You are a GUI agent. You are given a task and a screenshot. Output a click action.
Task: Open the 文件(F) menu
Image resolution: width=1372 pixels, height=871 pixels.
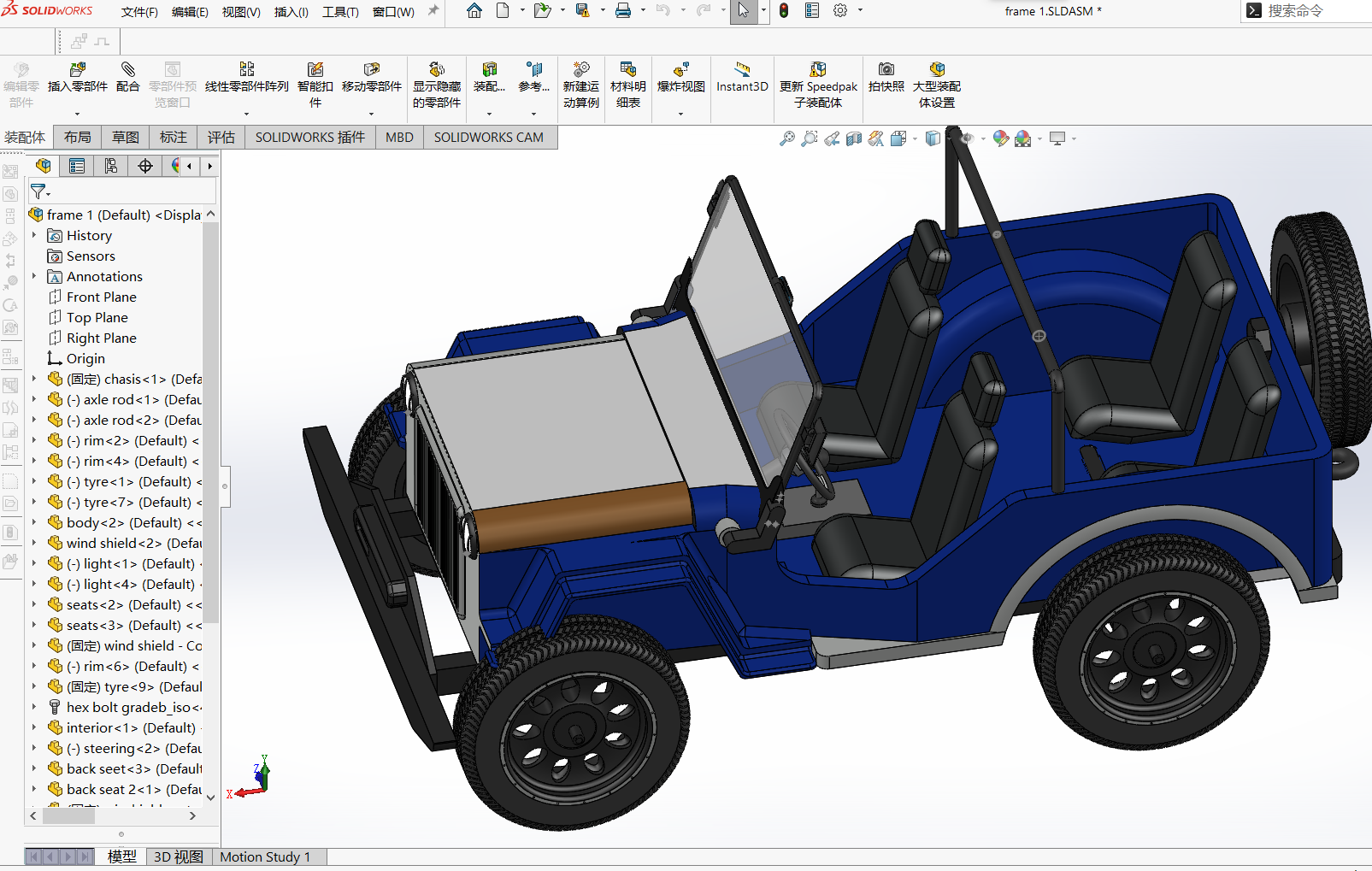(x=139, y=12)
